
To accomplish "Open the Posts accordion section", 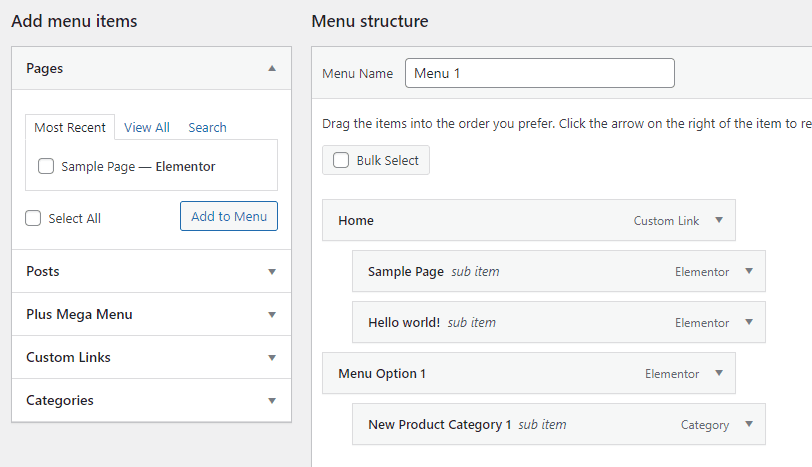I will [x=151, y=271].
